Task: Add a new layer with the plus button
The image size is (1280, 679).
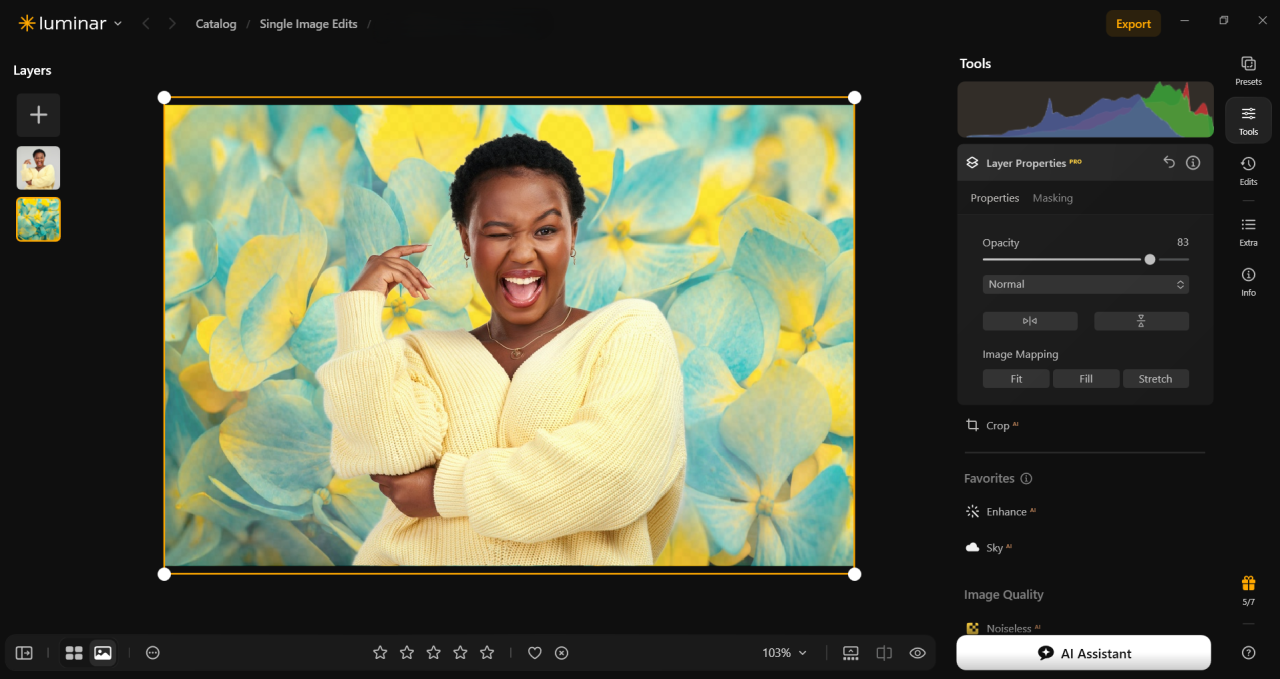Action: pos(38,115)
